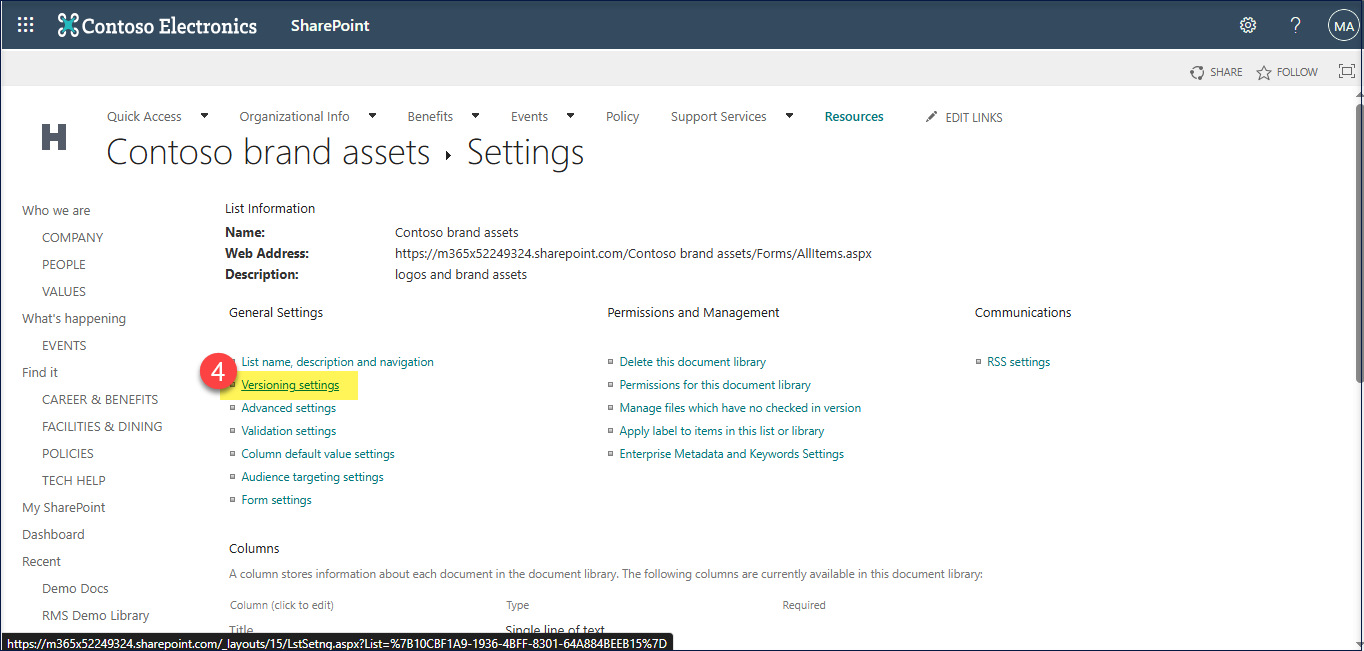1364x651 pixels.
Task: Expand the Support Services dropdown arrow
Action: [x=789, y=116]
